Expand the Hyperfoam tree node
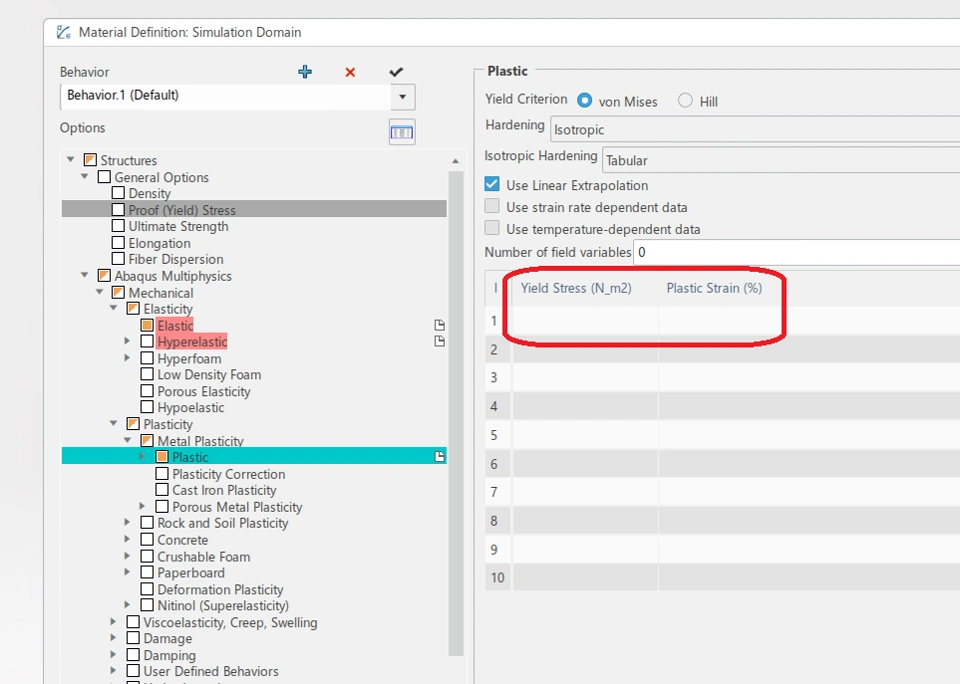Image resolution: width=960 pixels, height=684 pixels. click(x=127, y=358)
